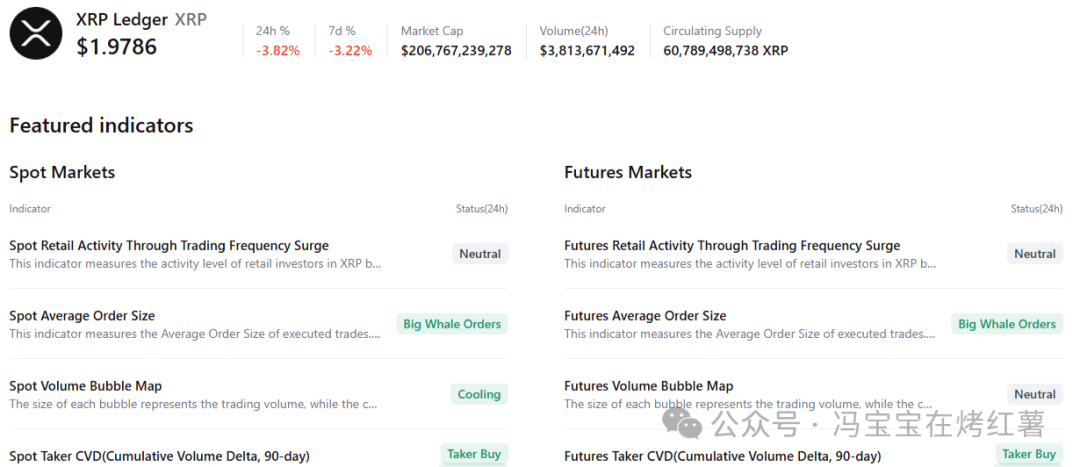Open Spot Retail Activity Through Trading Frequency Surge
Image resolution: width=1080 pixels, height=467 pixels.
point(169,245)
